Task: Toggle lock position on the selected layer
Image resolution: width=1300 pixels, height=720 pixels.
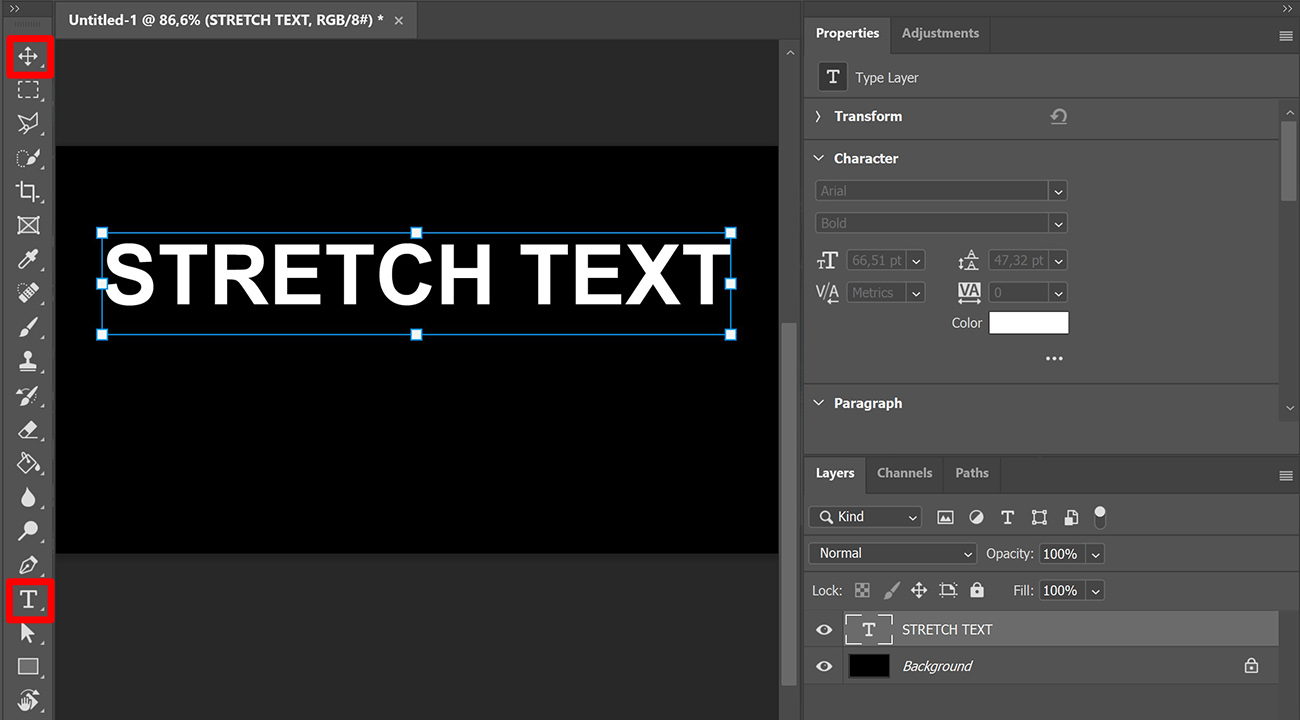Action: (918, 590)
